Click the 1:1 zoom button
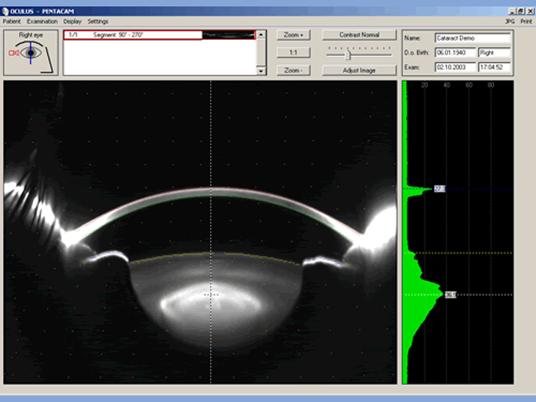 tap(294, 52)
